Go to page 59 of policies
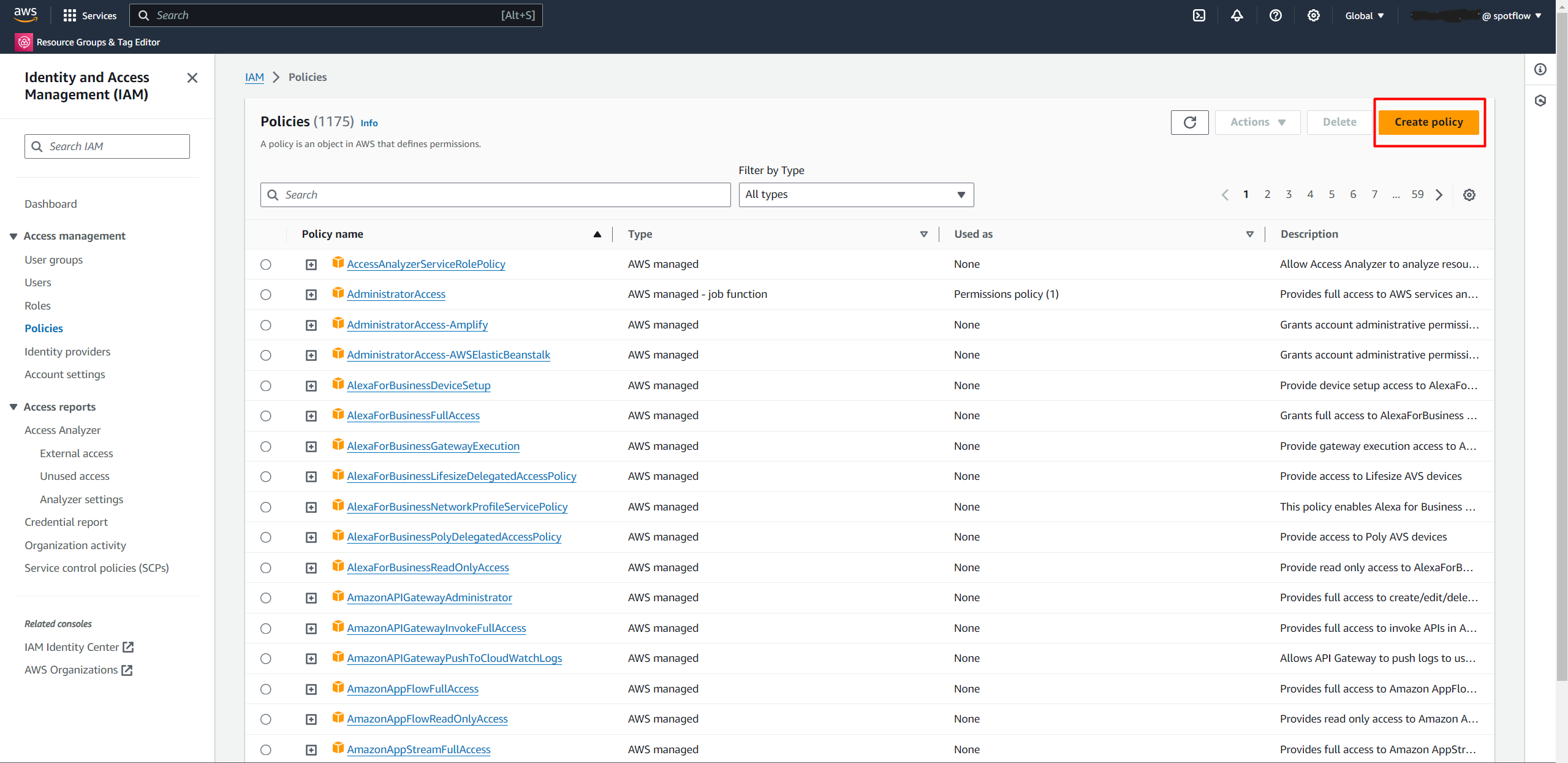The width and height of the screenshot is (1568, 763). coord(1417,194)
